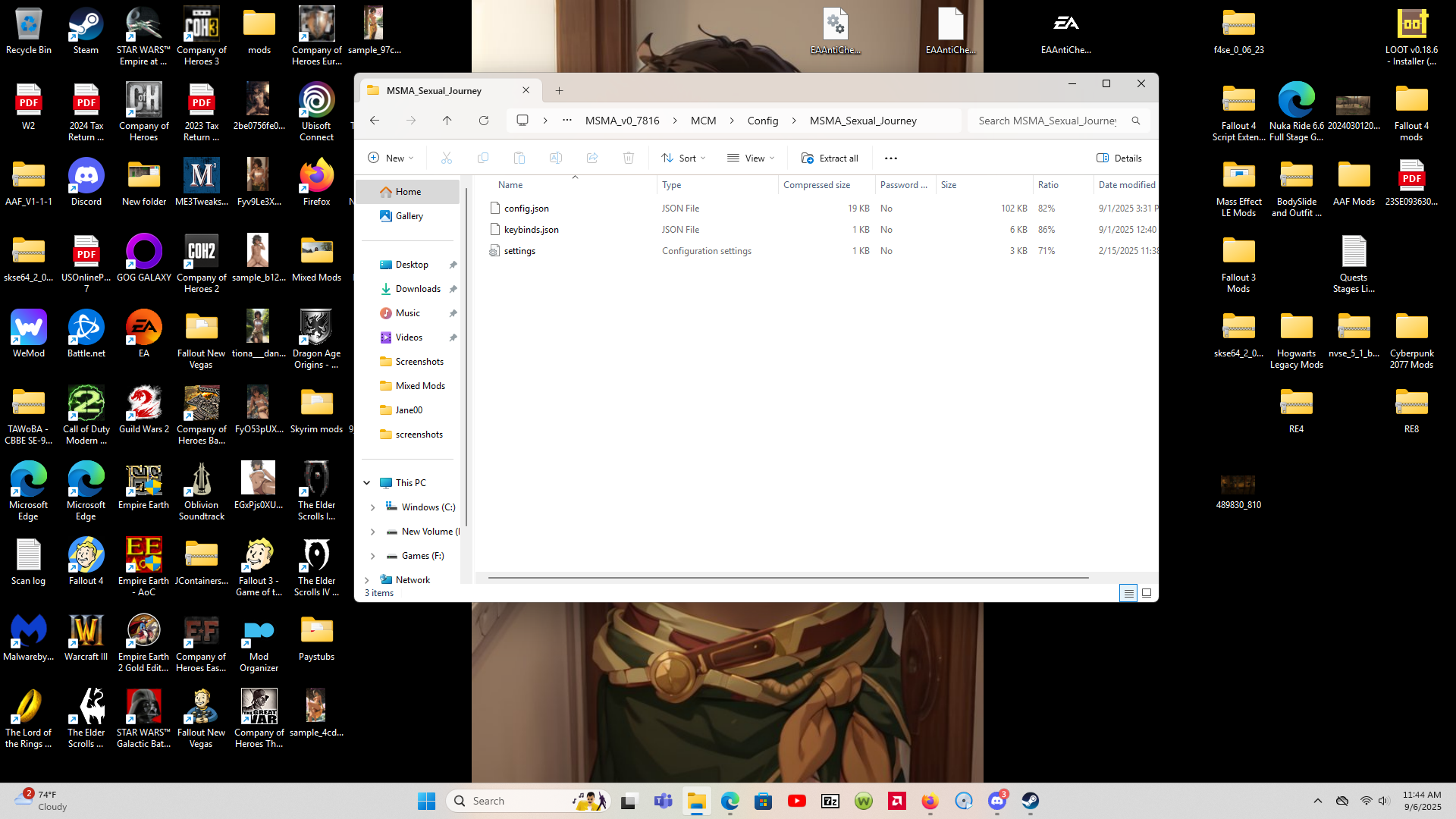The height and width of the screenshot is (819, 1456).
Task: Select the Mod Organizer desktop shortcut
Action: (259, 644)
